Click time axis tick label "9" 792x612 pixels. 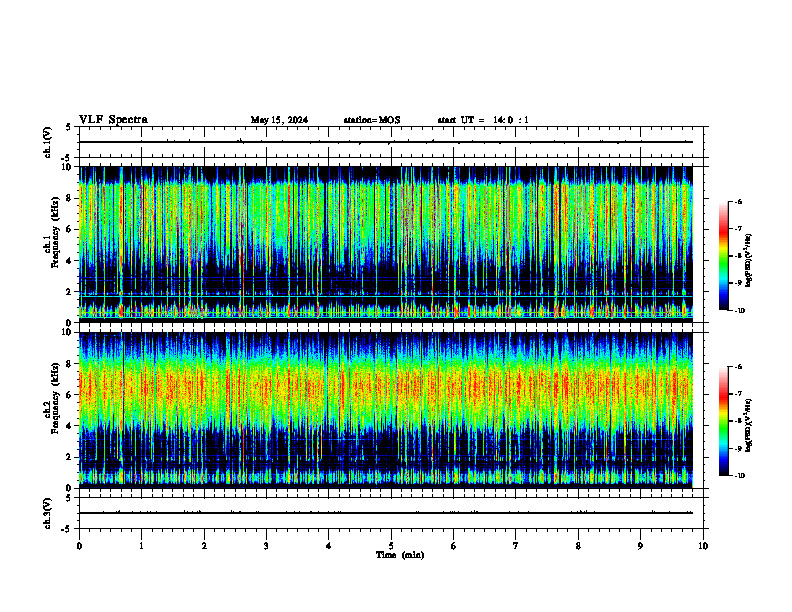640,546
